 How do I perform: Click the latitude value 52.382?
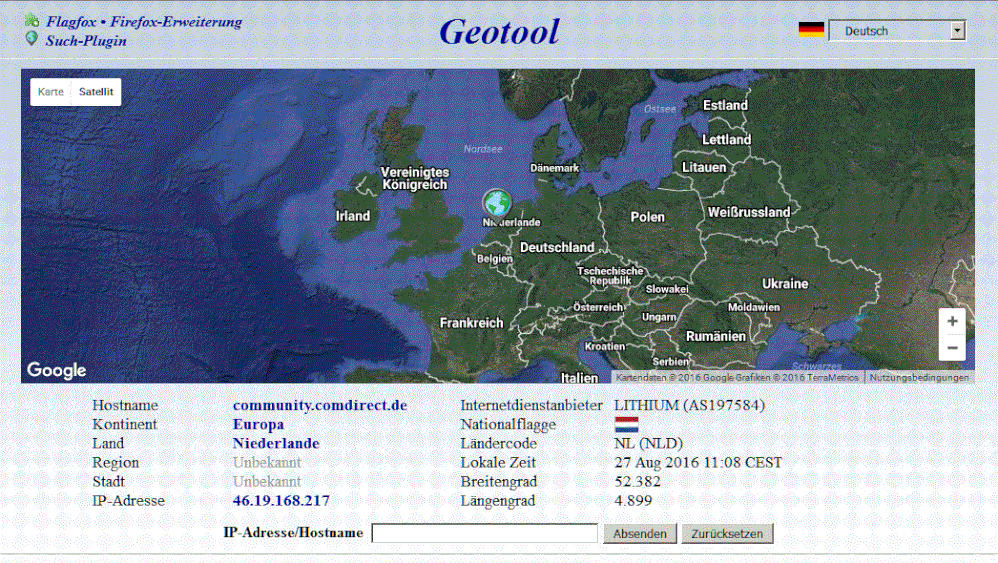[x=637, y=482]
